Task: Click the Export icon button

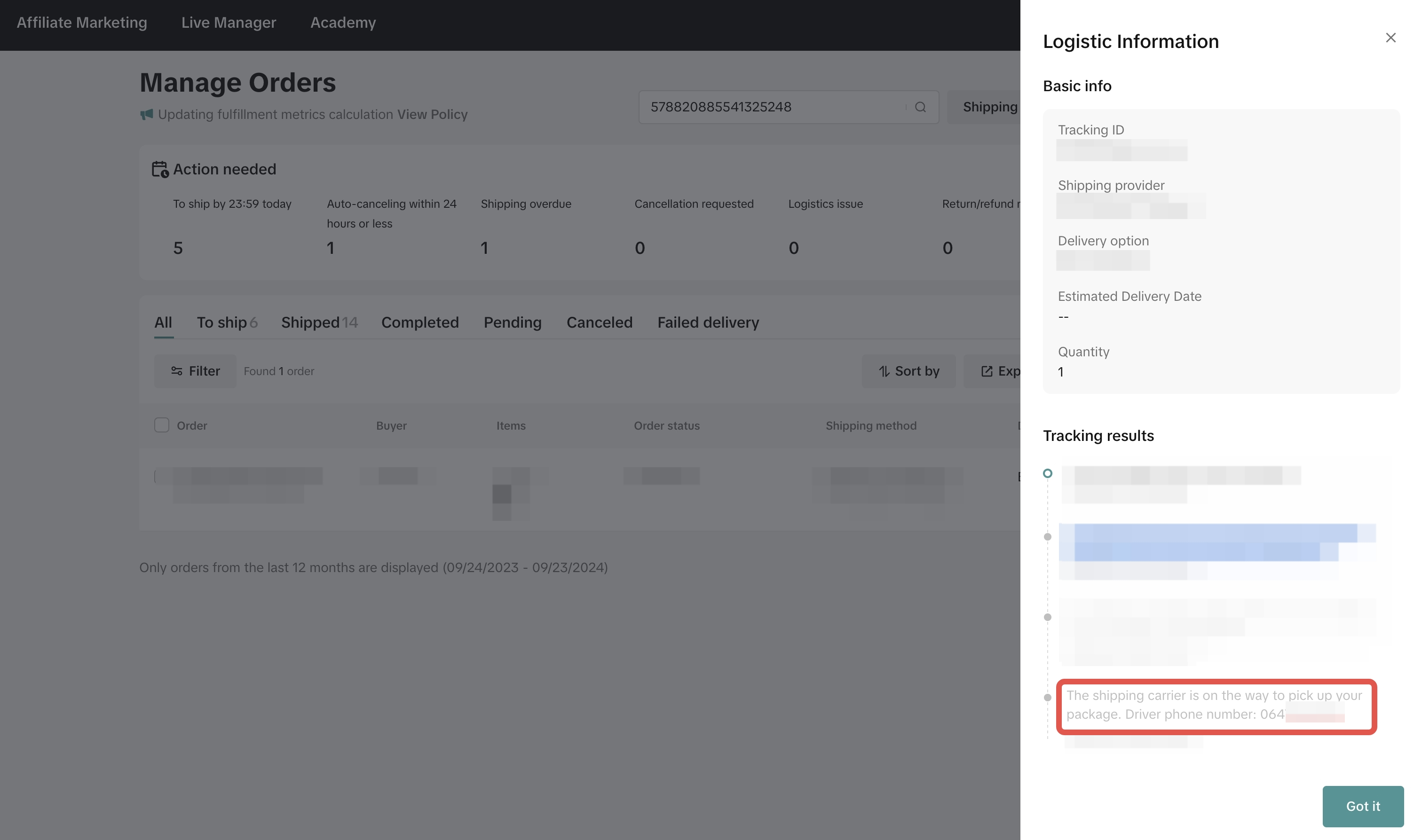Action: pos(987,371)
